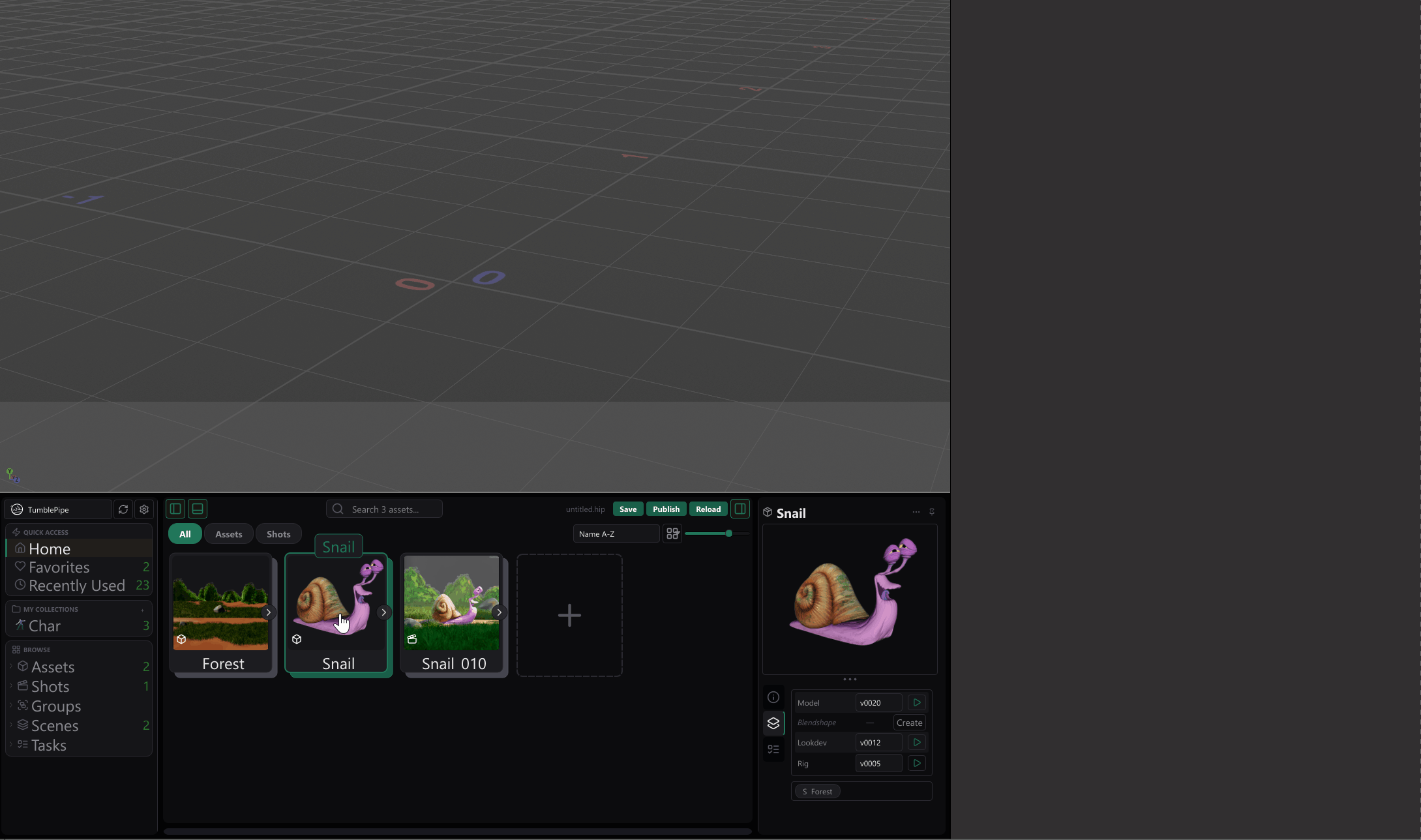The height and width of the screenshot is (840, 1421).
Task: Click the Lookdev version field v0012
Action: pyautogui.click(x=878, y=742)
